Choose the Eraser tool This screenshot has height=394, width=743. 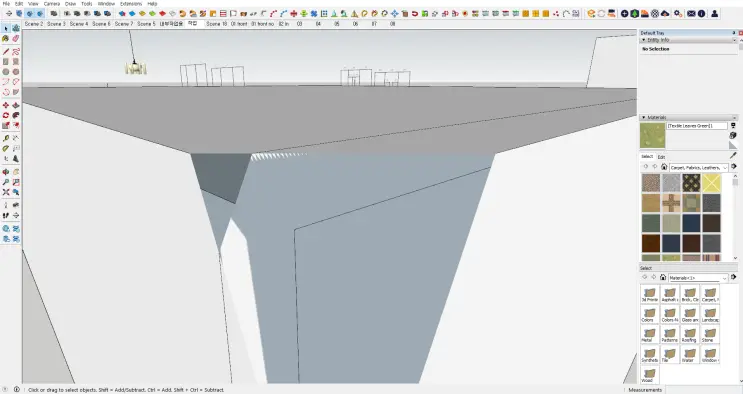point(16,38)
